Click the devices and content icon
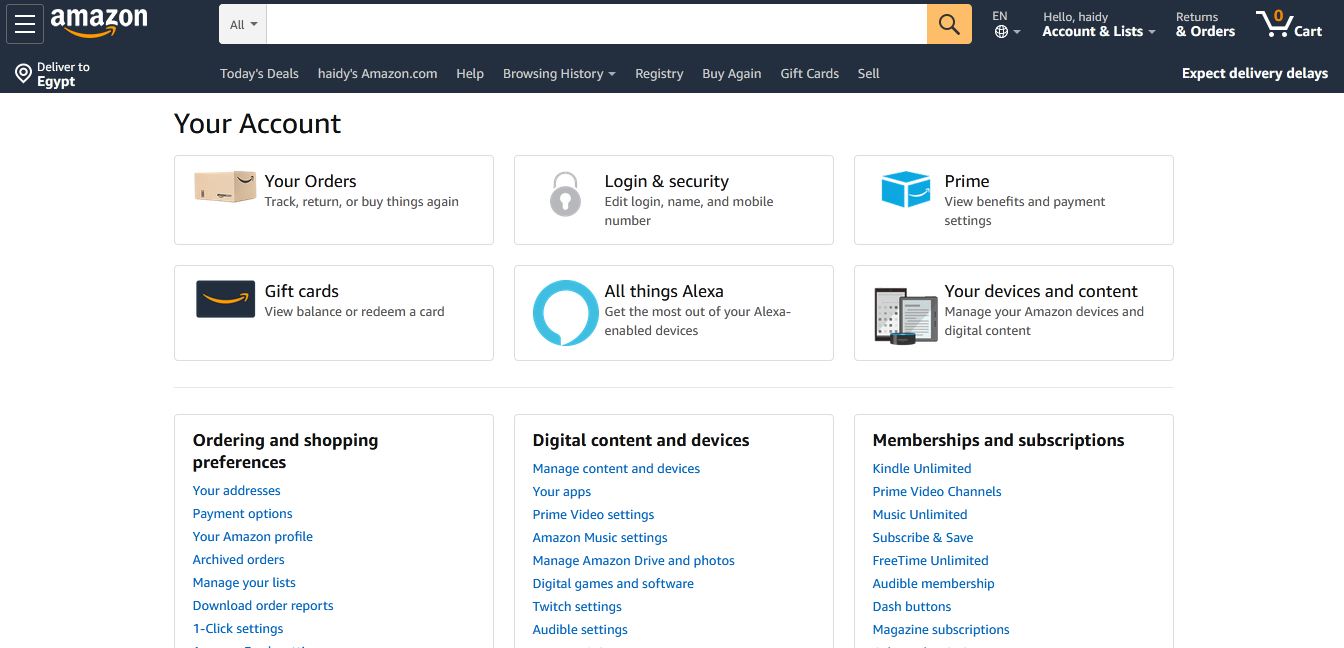The height and width of the screenshot is (648, 1344). (x=905, y=315)
